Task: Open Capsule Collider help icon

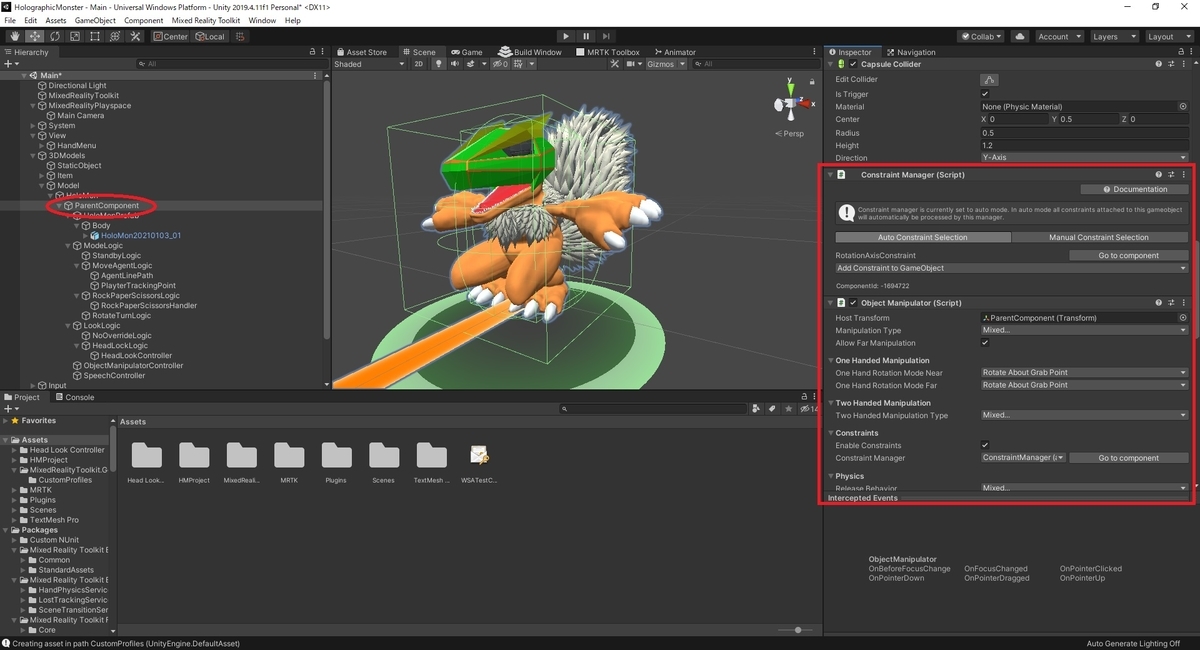Action: click(1159, 64)
